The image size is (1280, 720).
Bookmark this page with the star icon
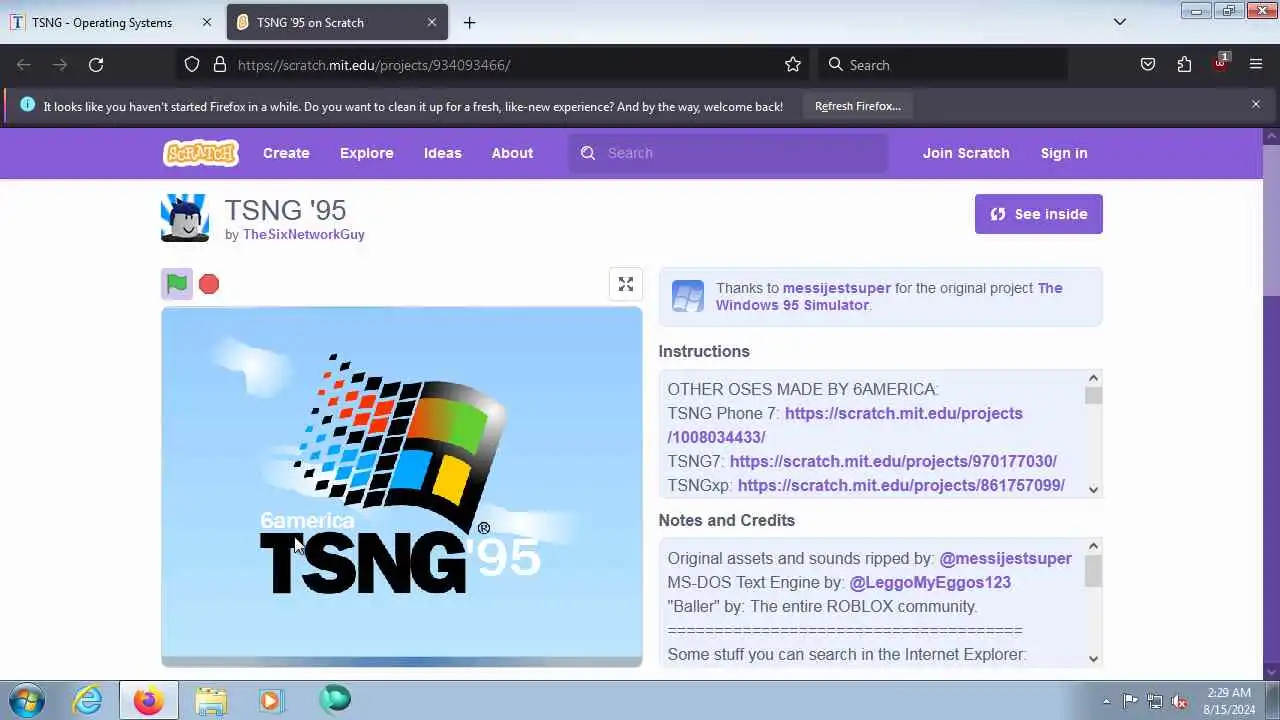(x=793, y=65)
